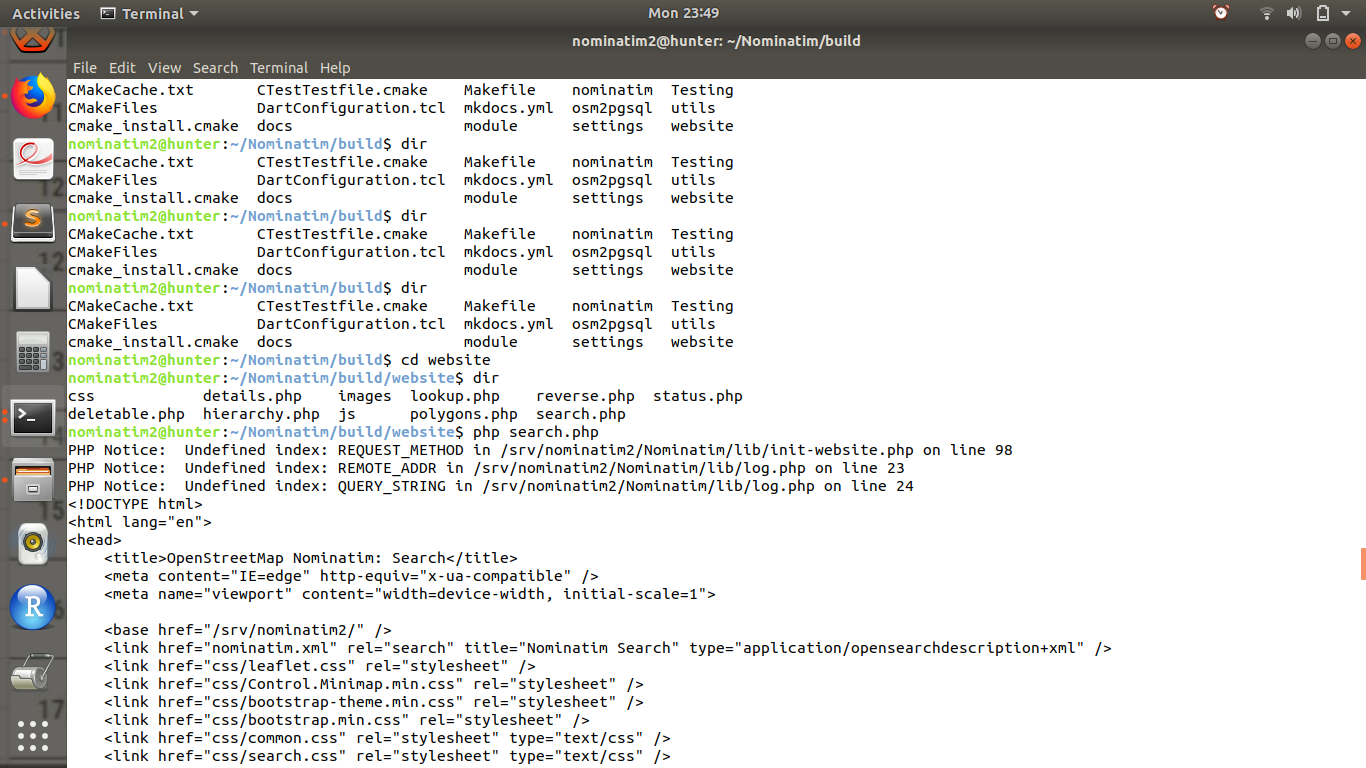Image resolution: width=1366 pixels, height=768 pixels.
Task: Open the R application dock icon
Action: [x=33, y=606]
